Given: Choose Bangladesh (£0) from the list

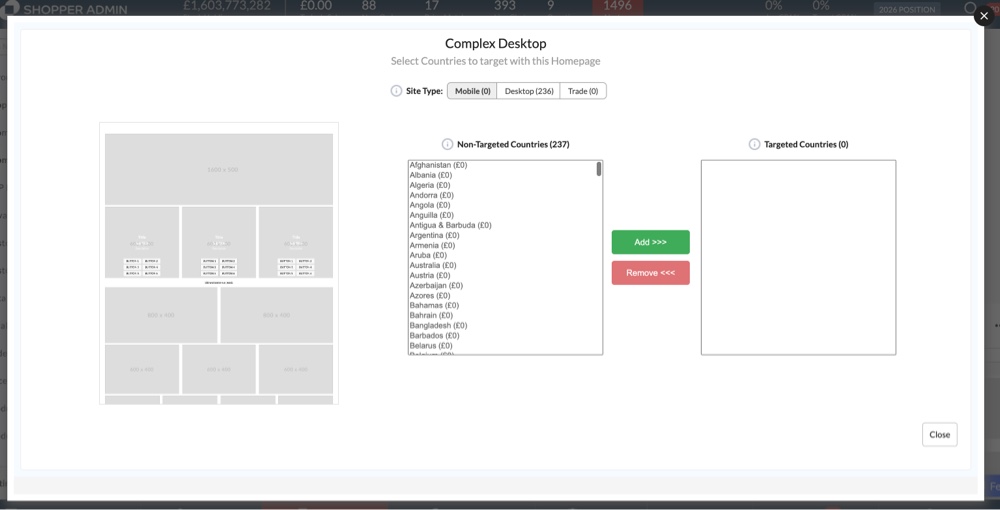Looking at the screenshot, I should (x=435, y=325).
